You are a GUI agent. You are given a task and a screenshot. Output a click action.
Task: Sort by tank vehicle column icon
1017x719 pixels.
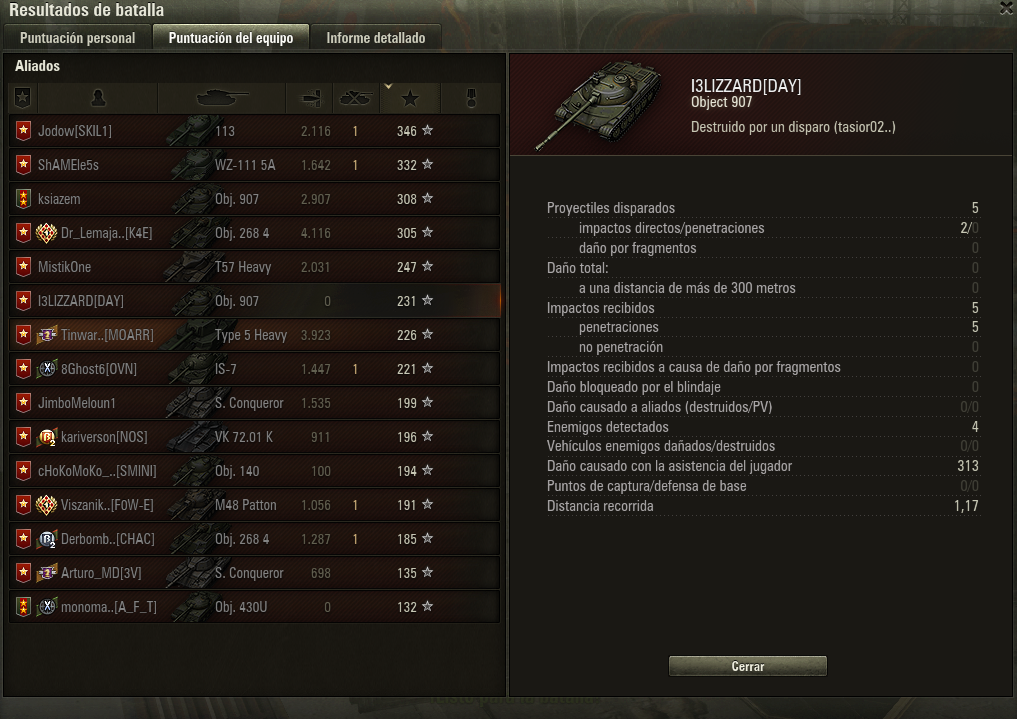[x=222, y=98]
